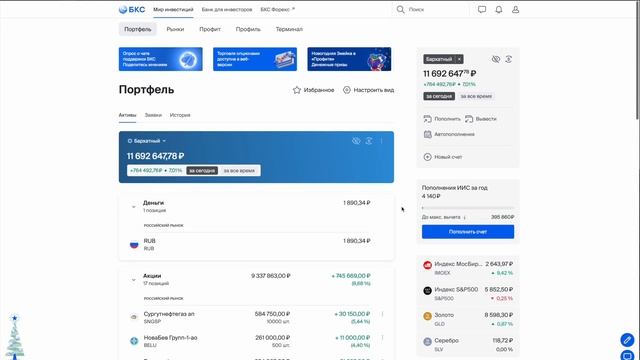Open three-dot menu for НоваБев Групп row
Image resolution: width=640 pixels, height=360 pixels.
382,338
